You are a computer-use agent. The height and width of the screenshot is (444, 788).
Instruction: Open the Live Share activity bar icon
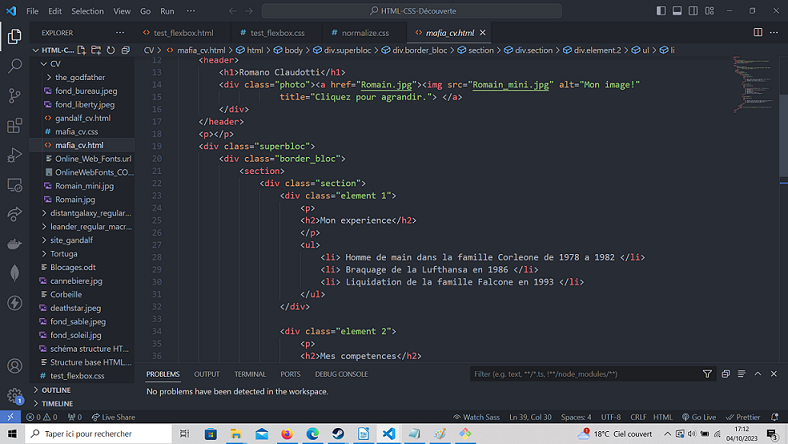pos(15,214)
